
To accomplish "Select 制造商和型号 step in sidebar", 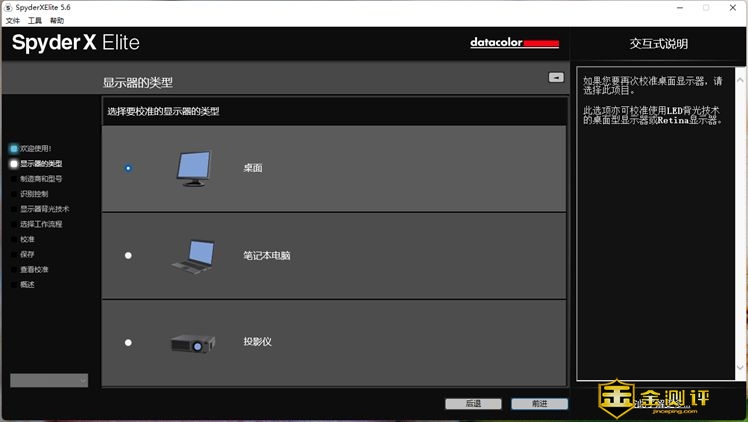I will (x=41, y=178).
